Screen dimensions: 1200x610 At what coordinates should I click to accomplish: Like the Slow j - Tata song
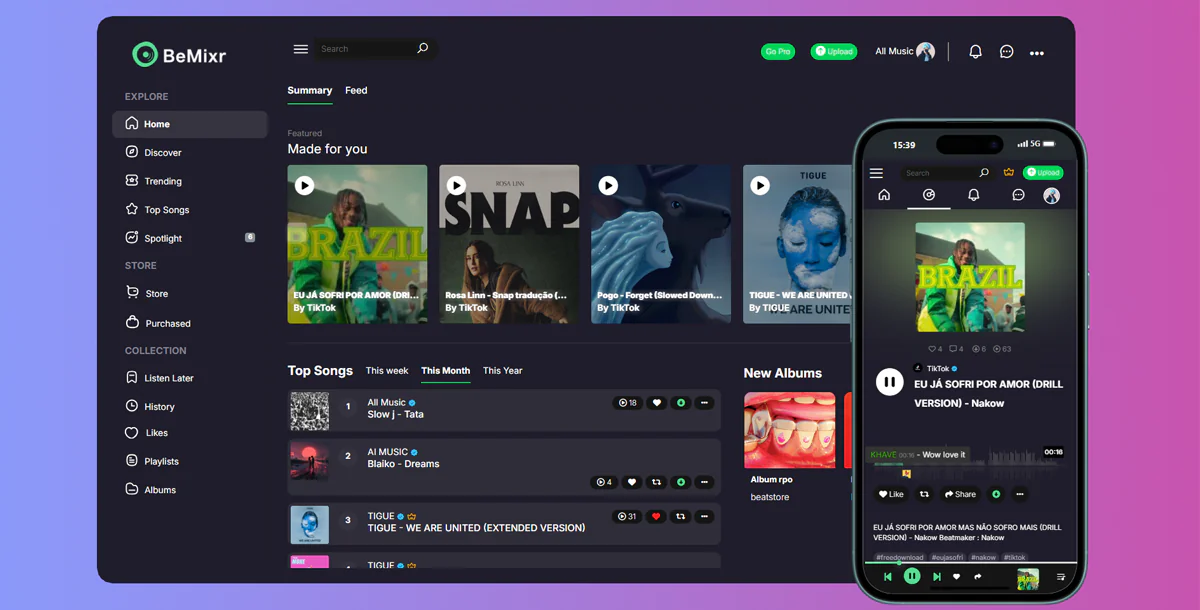[656, 403]
